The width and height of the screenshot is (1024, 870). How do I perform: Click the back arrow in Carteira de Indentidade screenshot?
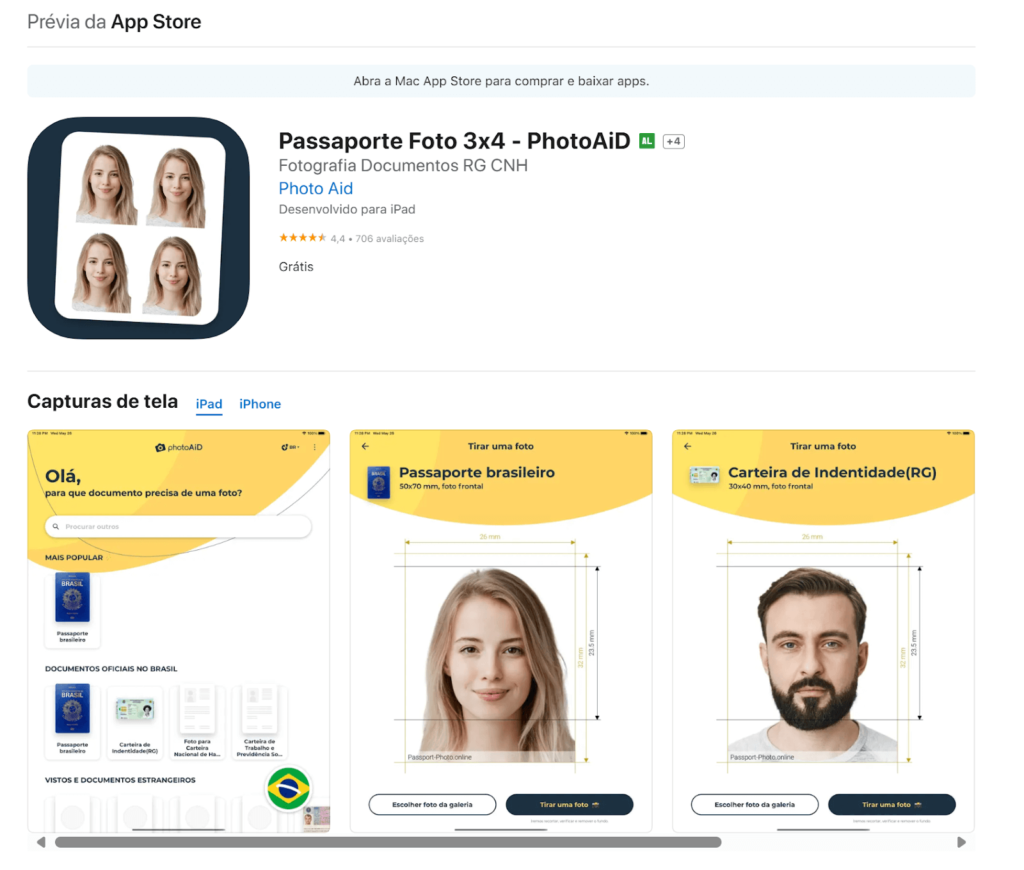tap(687, 446)
